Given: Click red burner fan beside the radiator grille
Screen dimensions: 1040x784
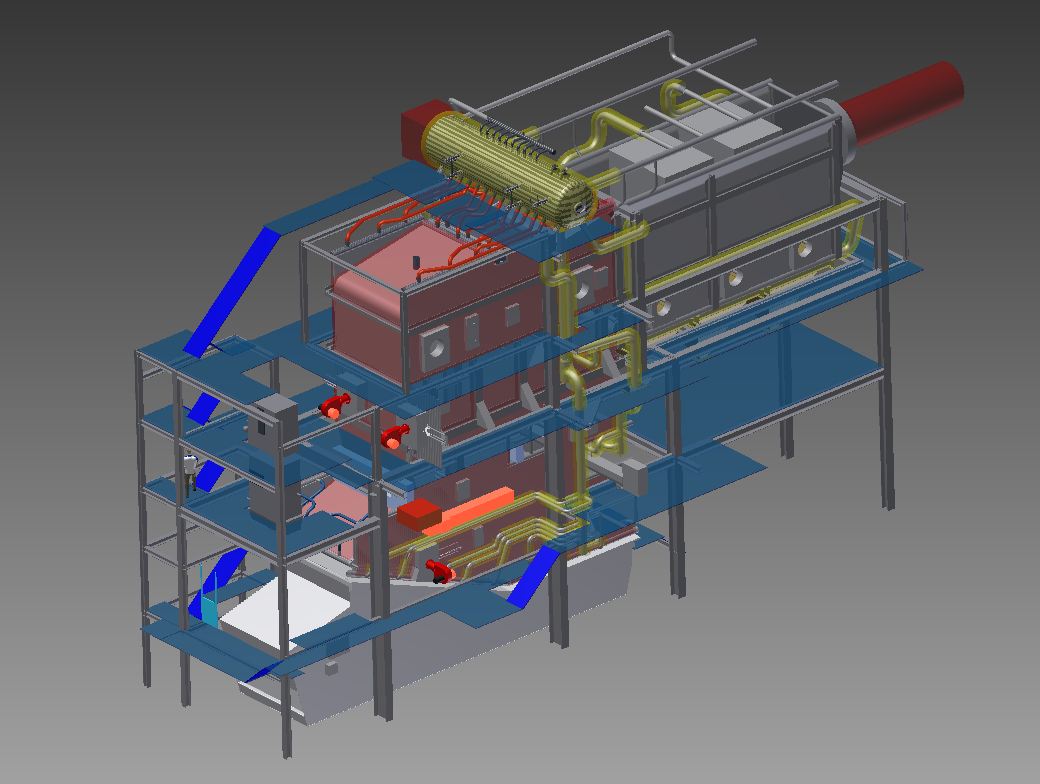Looking at the screenshot, I should pos(396,436).
